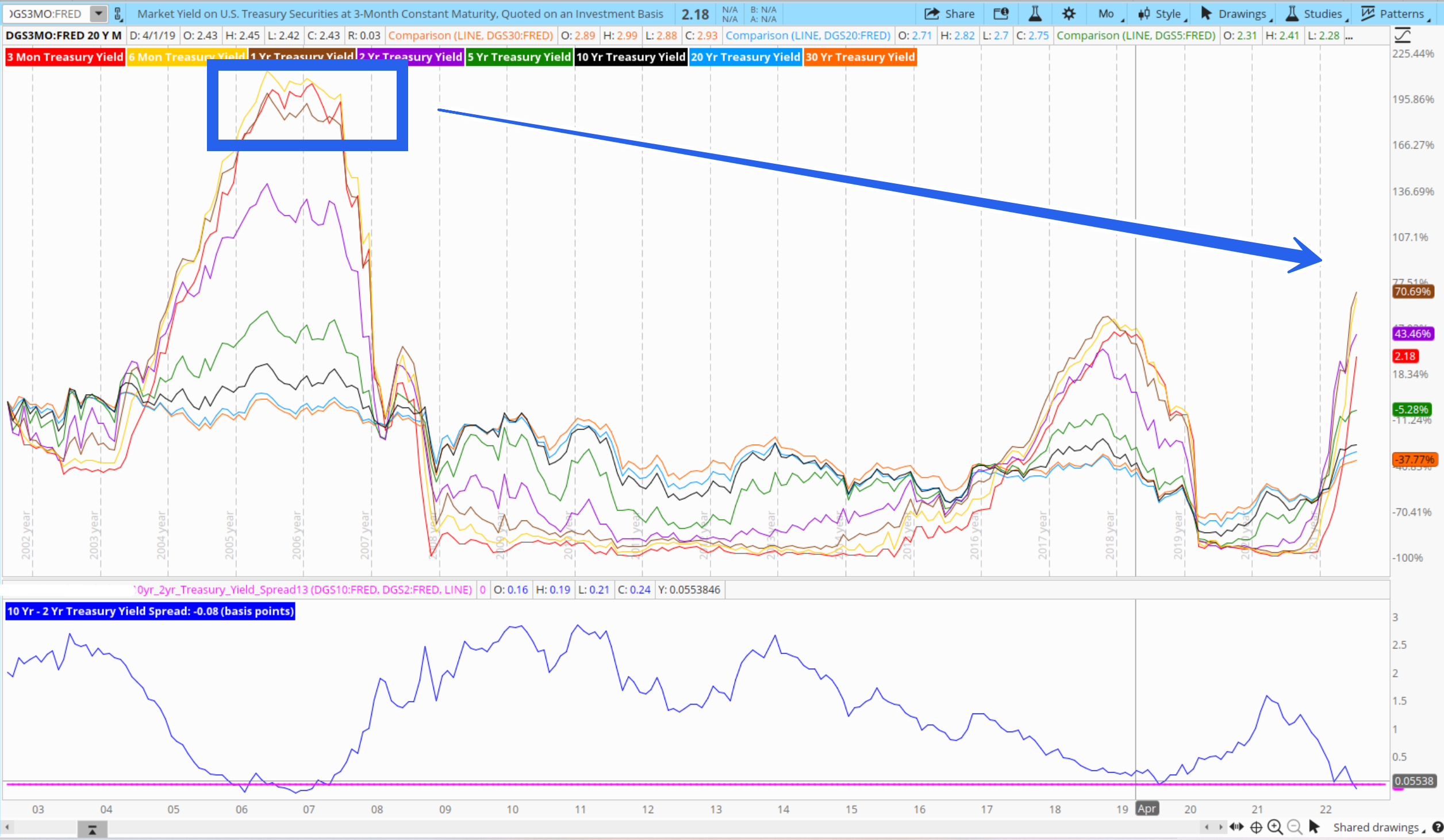The width and height of the screenshot is (1444, 840).
Task: Open the Shared drawings menu
Action: tap(1378, 827)
